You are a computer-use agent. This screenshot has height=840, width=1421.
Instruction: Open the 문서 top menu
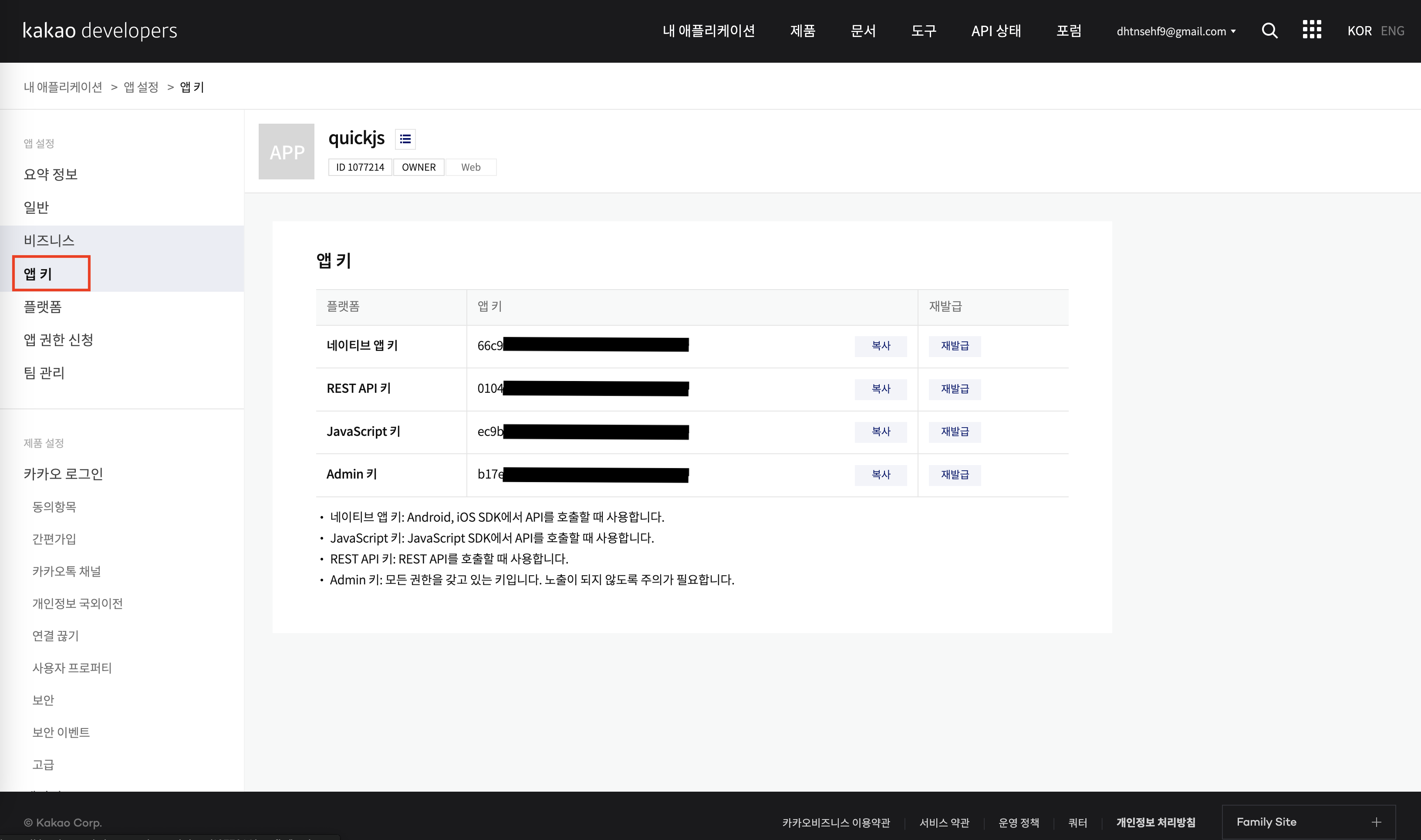click(863, 30)
